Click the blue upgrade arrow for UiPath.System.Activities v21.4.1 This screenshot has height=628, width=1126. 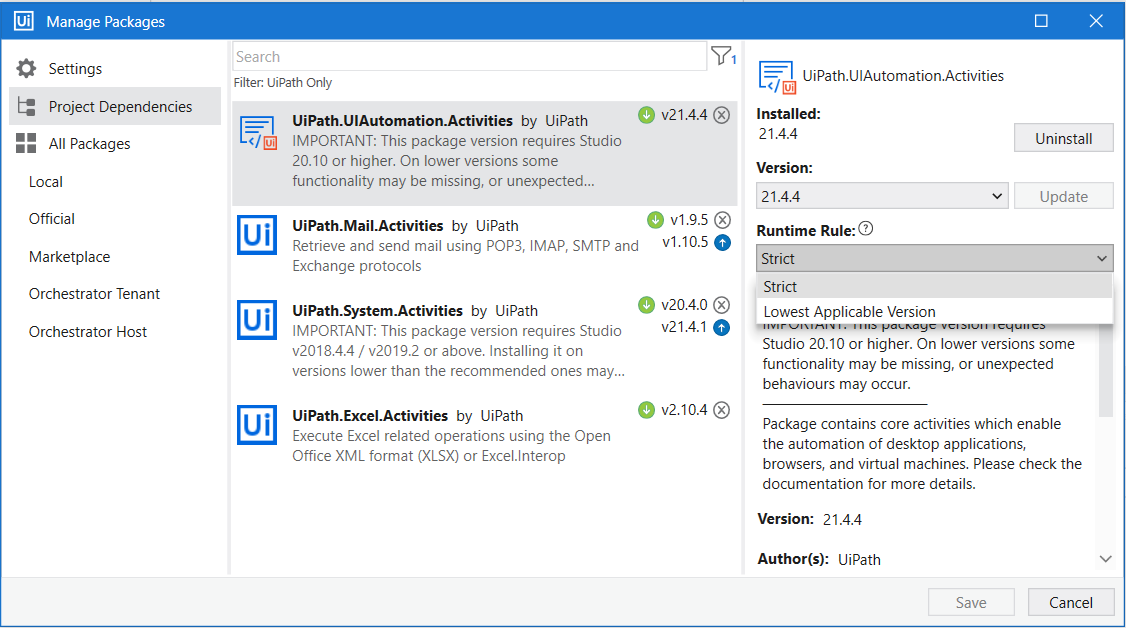[x=722, y=327]
